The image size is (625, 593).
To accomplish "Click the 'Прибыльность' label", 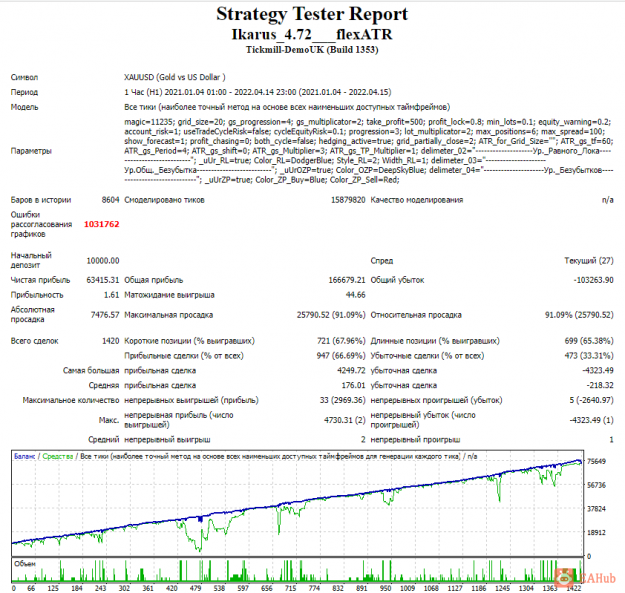I will point(37,295).
